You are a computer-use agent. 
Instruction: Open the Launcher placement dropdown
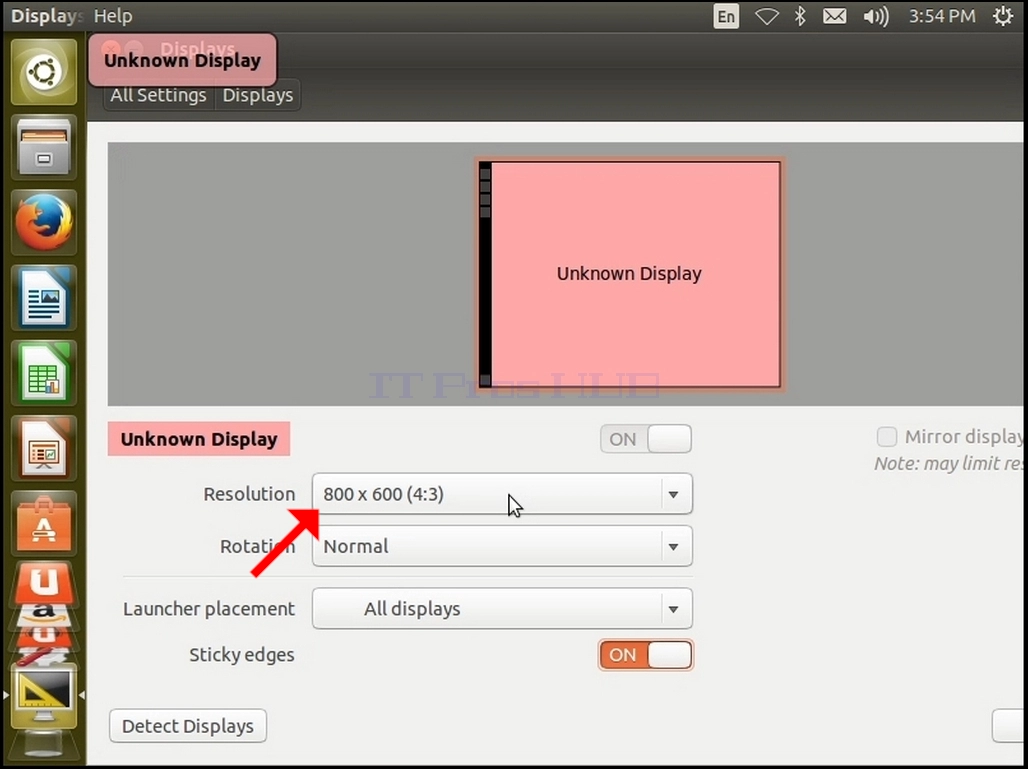coord(502,608)
